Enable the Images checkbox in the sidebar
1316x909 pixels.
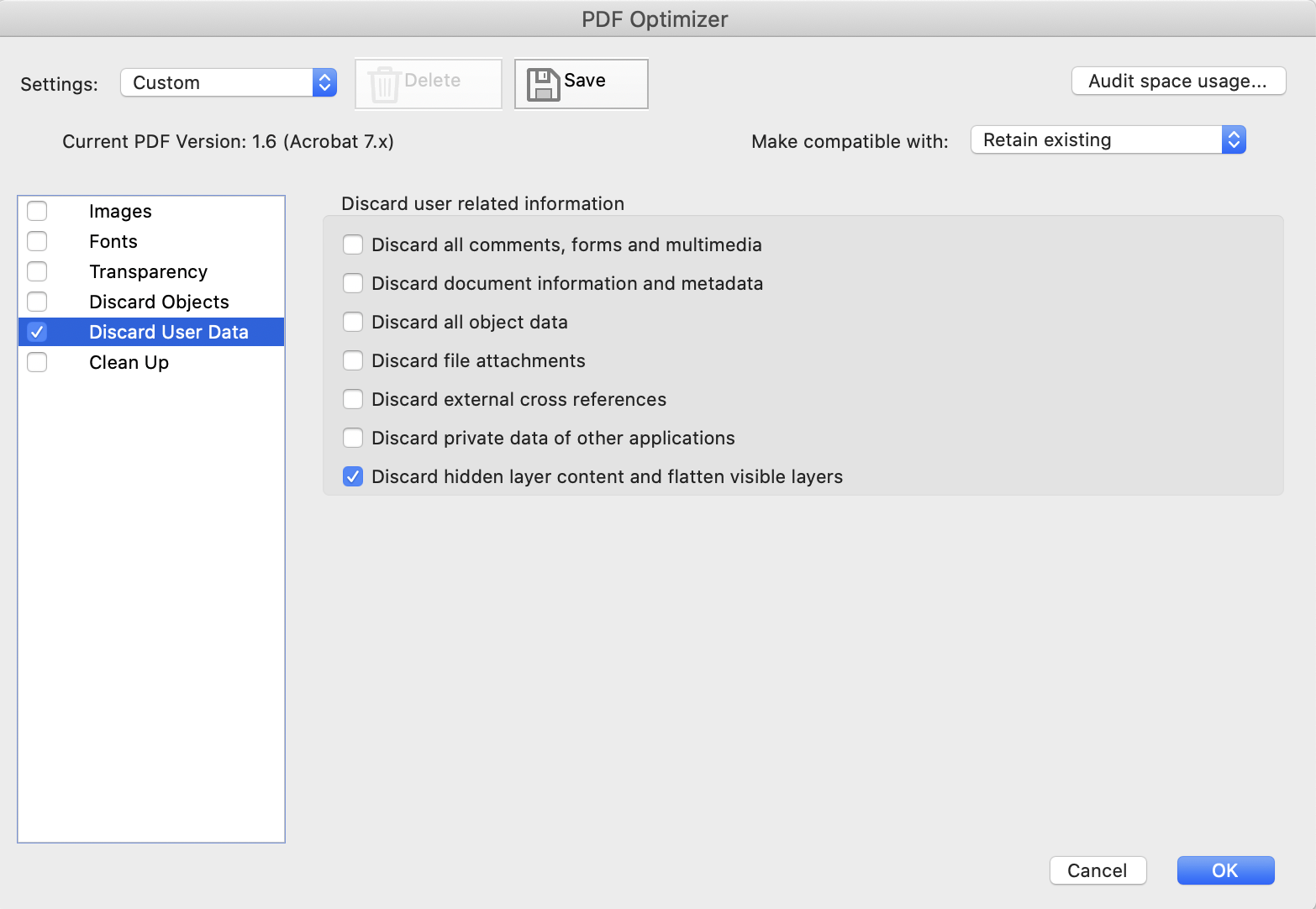click(37, 211)
